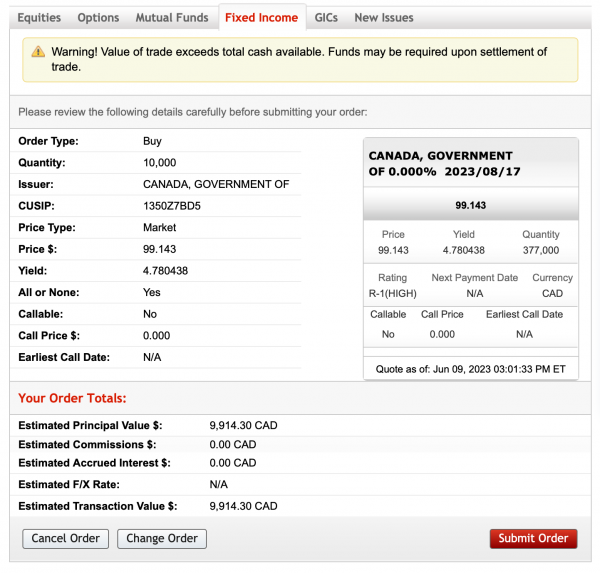Image resolution: width=600 pixels, height=573 pixels.
Task: Click the Estimated Accrued Interest amount
Action: point(233,463)
